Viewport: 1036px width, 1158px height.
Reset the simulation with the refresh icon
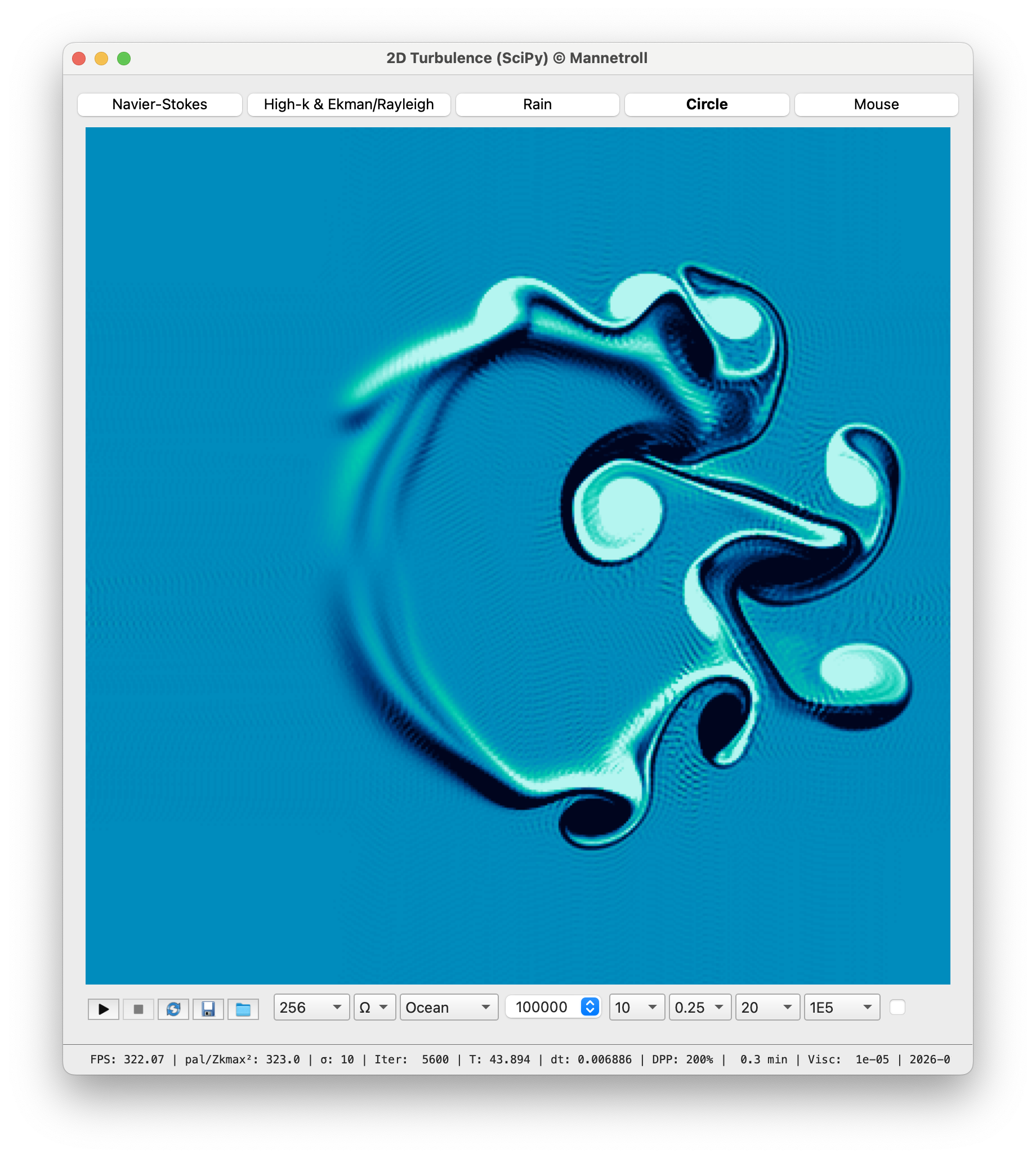(x=173, y=1009)
